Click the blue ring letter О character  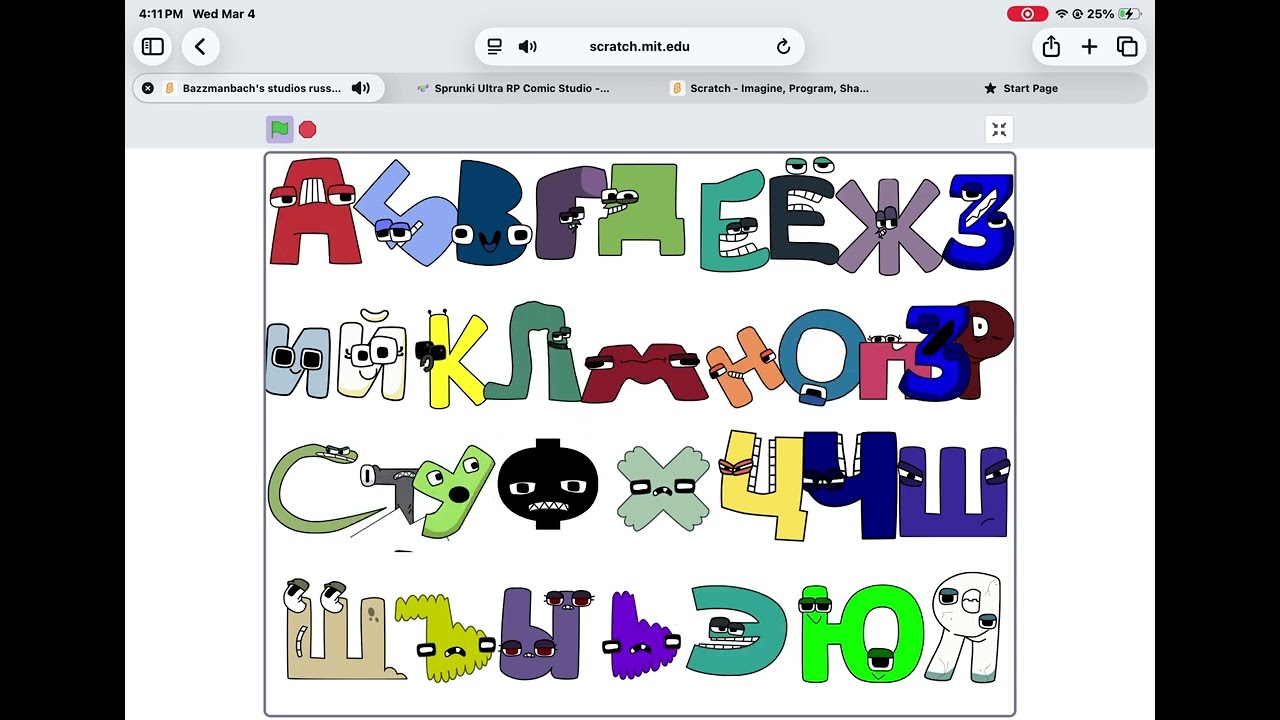822,355
